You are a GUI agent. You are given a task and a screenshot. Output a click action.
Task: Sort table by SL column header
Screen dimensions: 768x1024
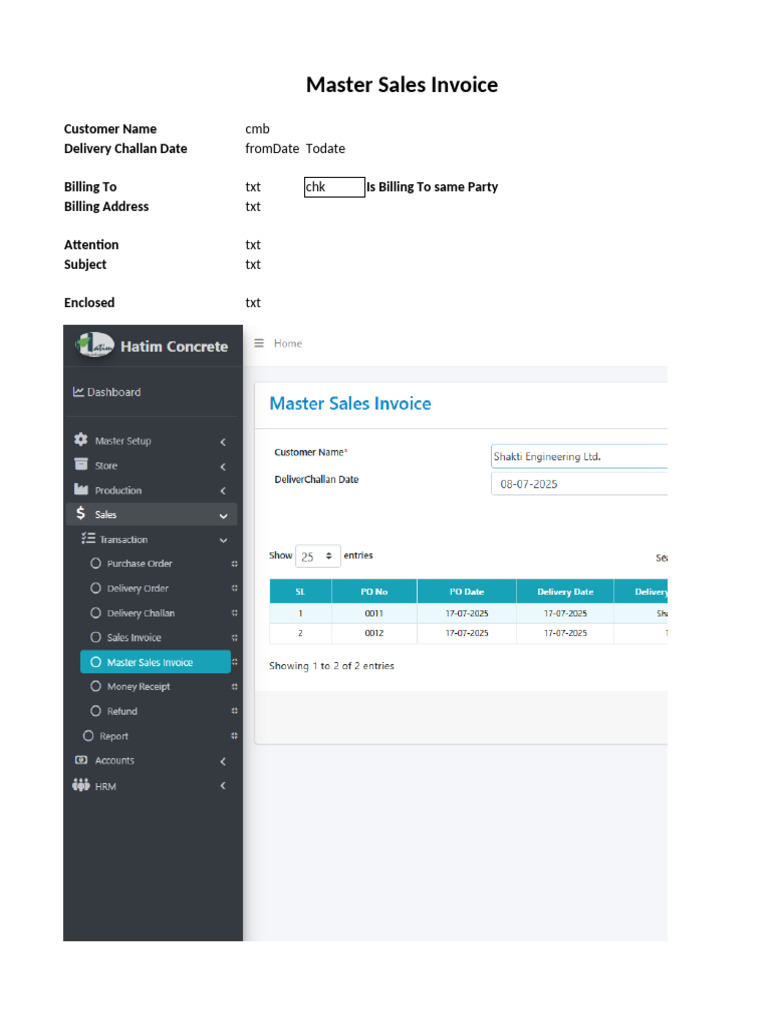(x=300, y=591)
